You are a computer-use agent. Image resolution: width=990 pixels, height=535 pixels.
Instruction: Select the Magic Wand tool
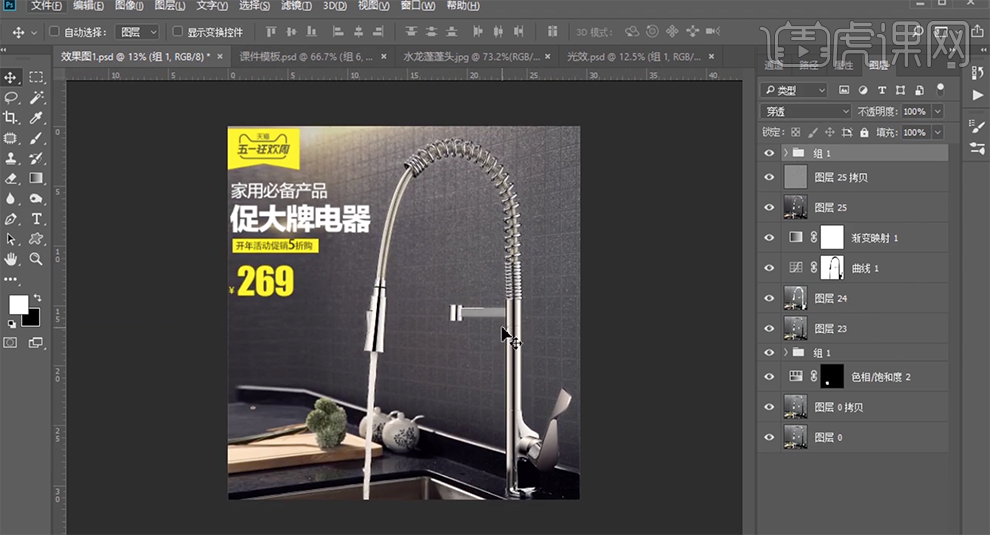tap(36, 97)
